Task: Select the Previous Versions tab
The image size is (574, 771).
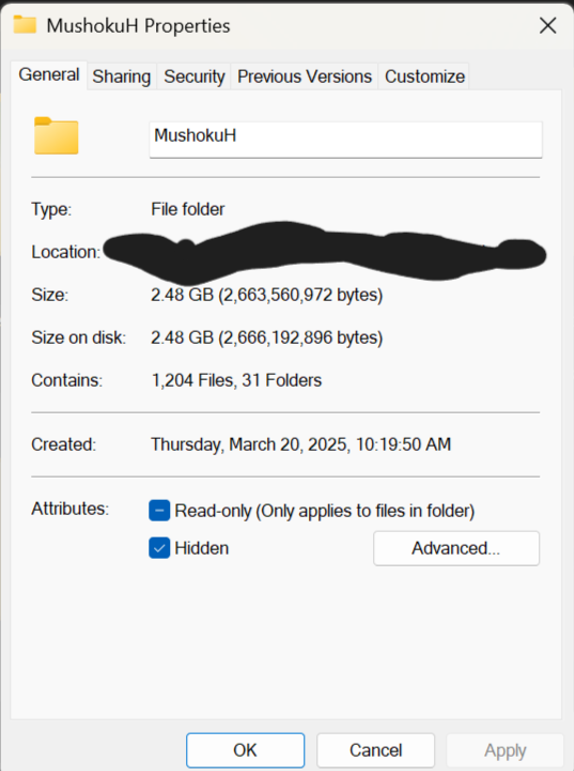Action: [x=304, y=77]
